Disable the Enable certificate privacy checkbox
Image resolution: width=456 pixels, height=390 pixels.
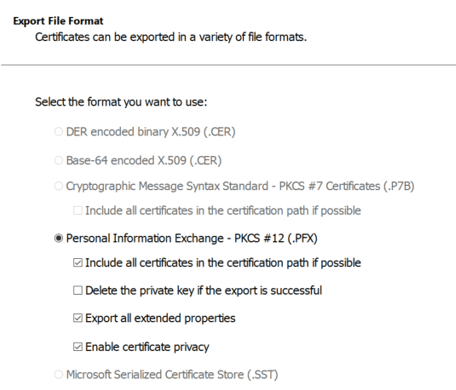78,347
